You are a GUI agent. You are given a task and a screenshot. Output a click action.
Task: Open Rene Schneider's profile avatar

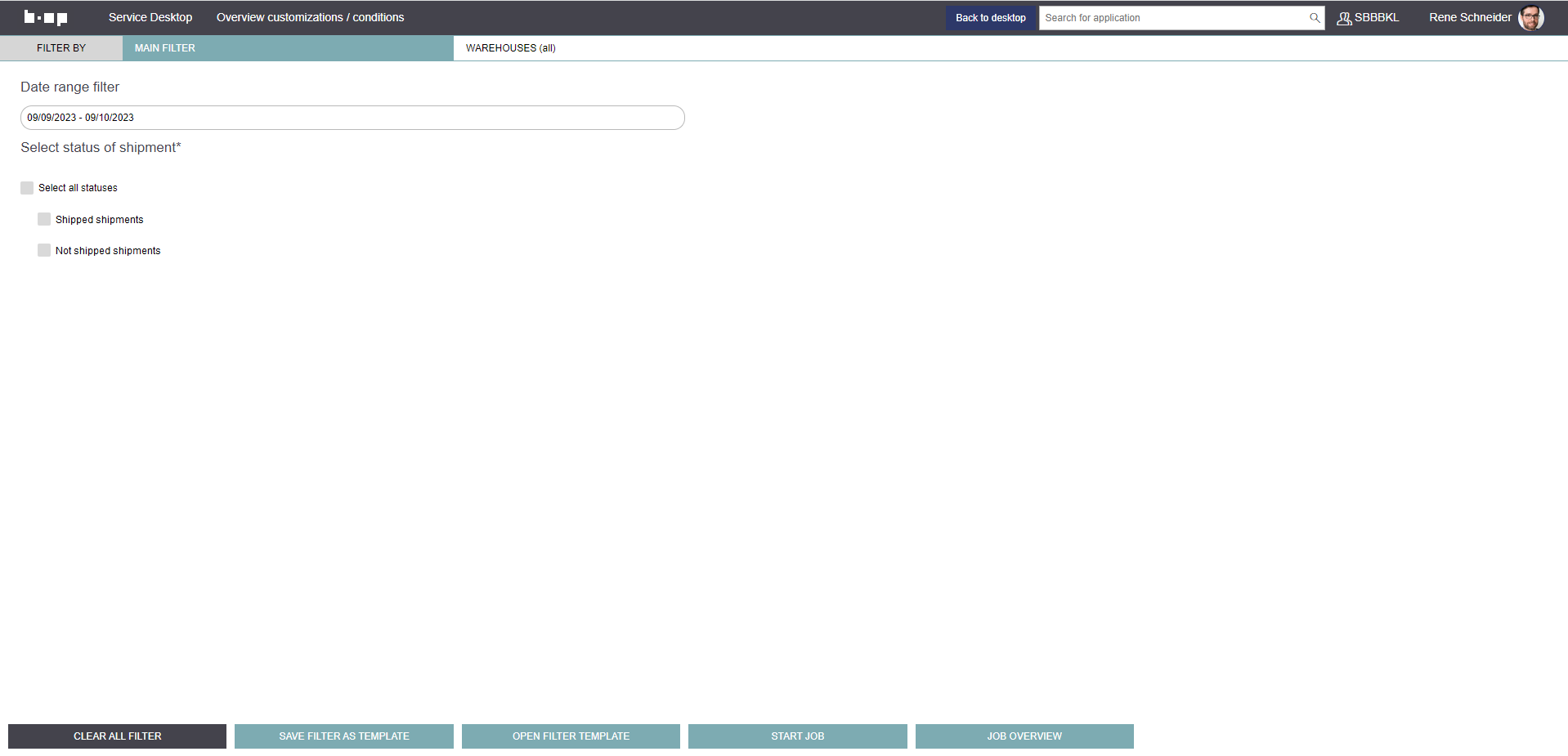(x=1530, y=18)
